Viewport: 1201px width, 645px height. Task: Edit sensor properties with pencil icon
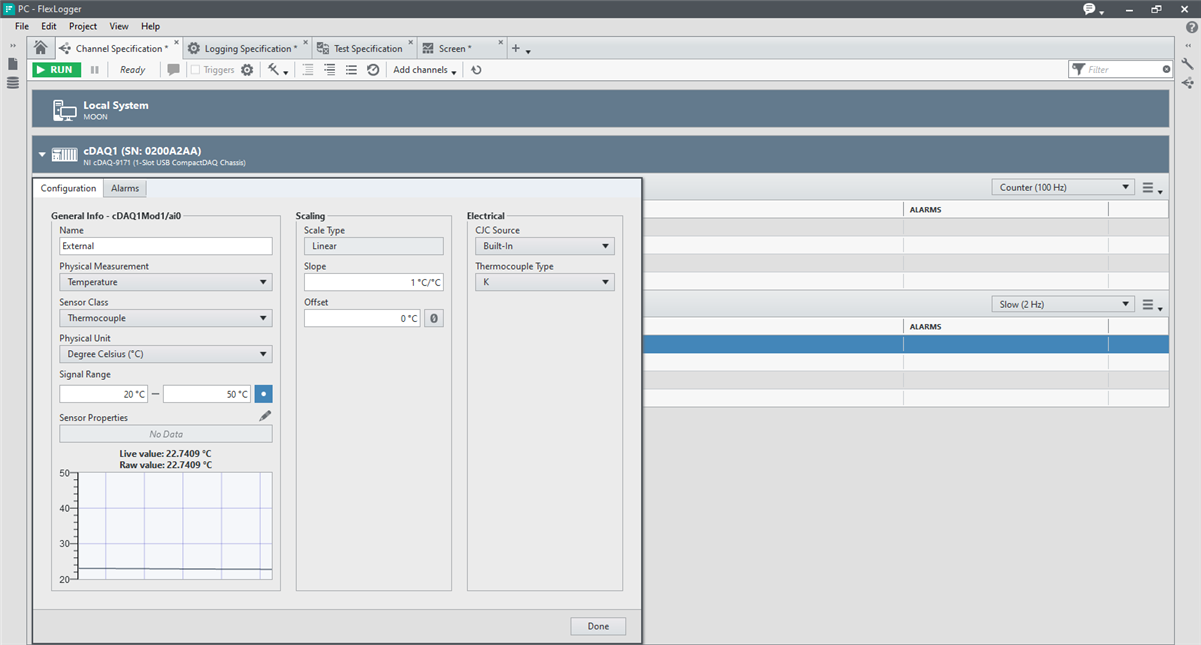click(265, 416)
